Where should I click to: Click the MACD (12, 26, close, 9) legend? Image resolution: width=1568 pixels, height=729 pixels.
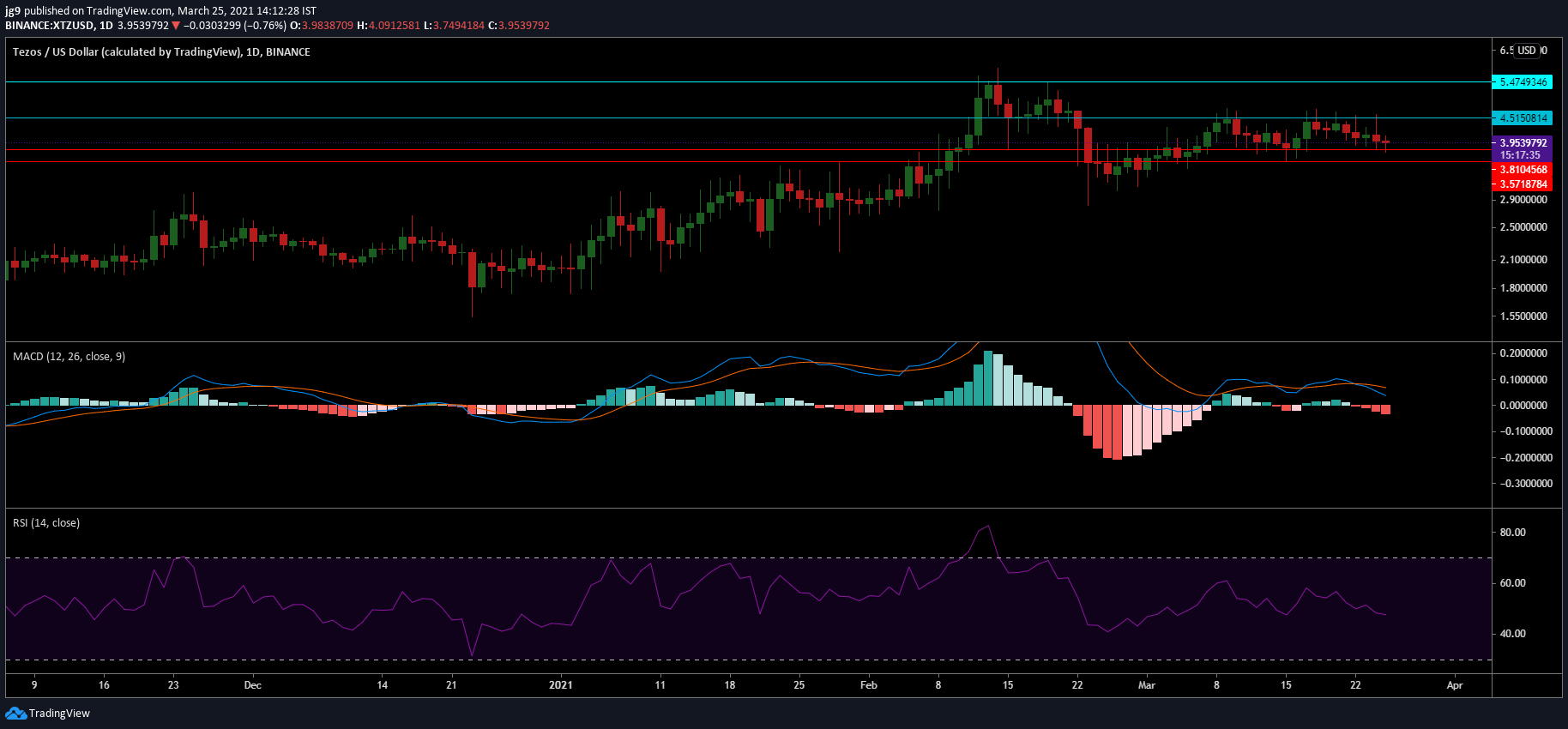coord(69,356)
